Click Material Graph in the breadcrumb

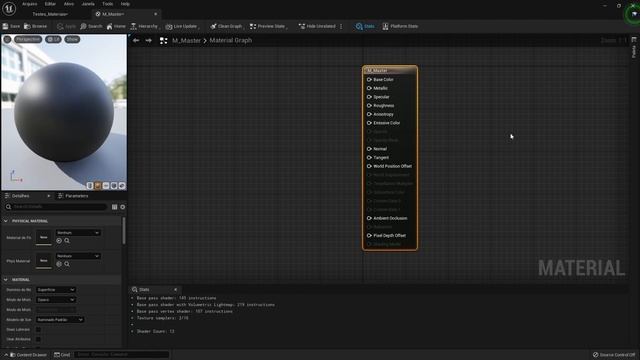[x=231, y=40]
